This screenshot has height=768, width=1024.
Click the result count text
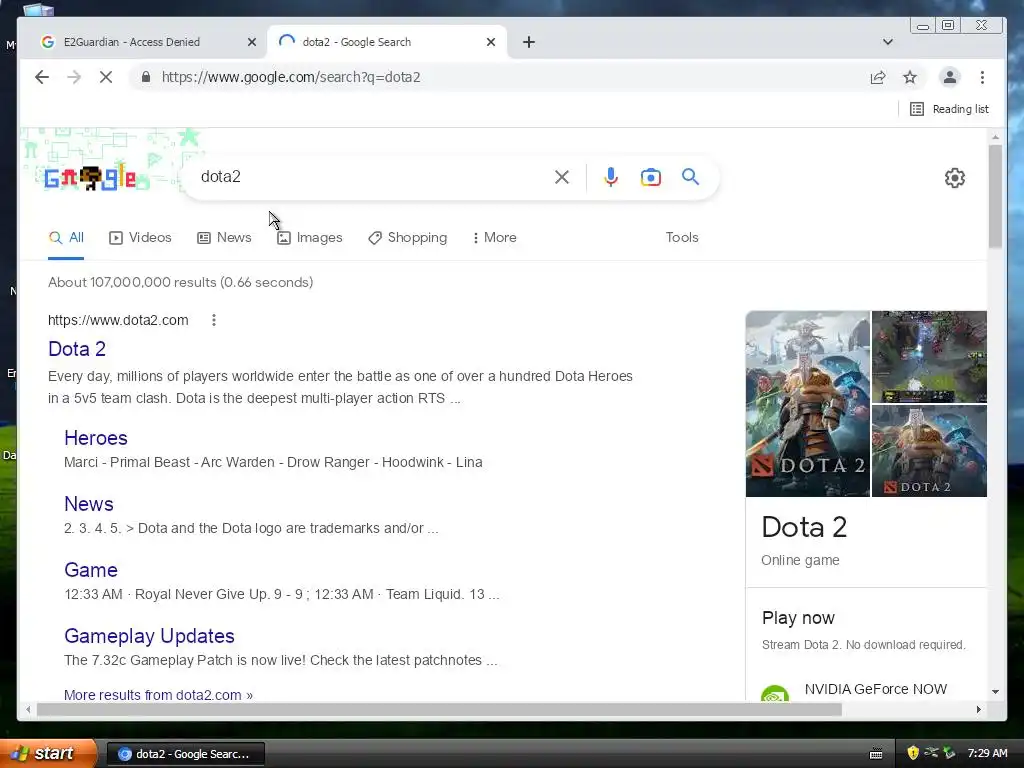180,282
